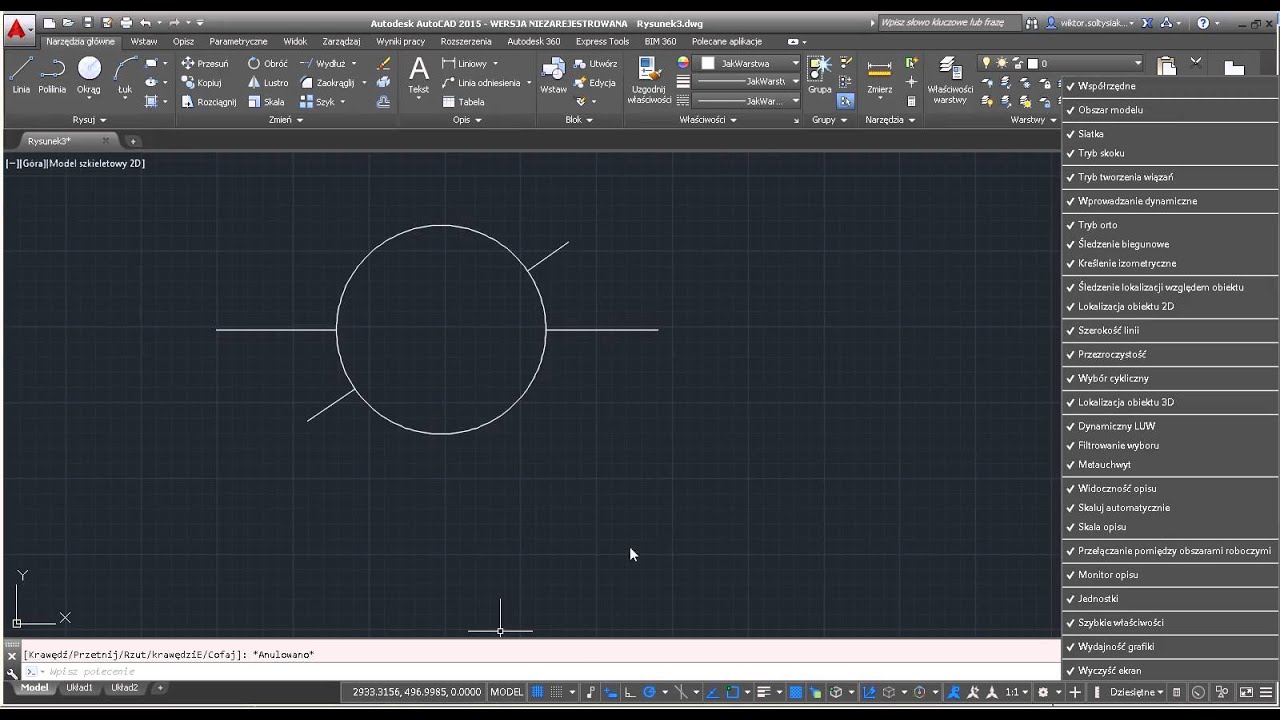Switch to the Układ1 layout tab
The image size is (1280, 720).
point(79,688)
